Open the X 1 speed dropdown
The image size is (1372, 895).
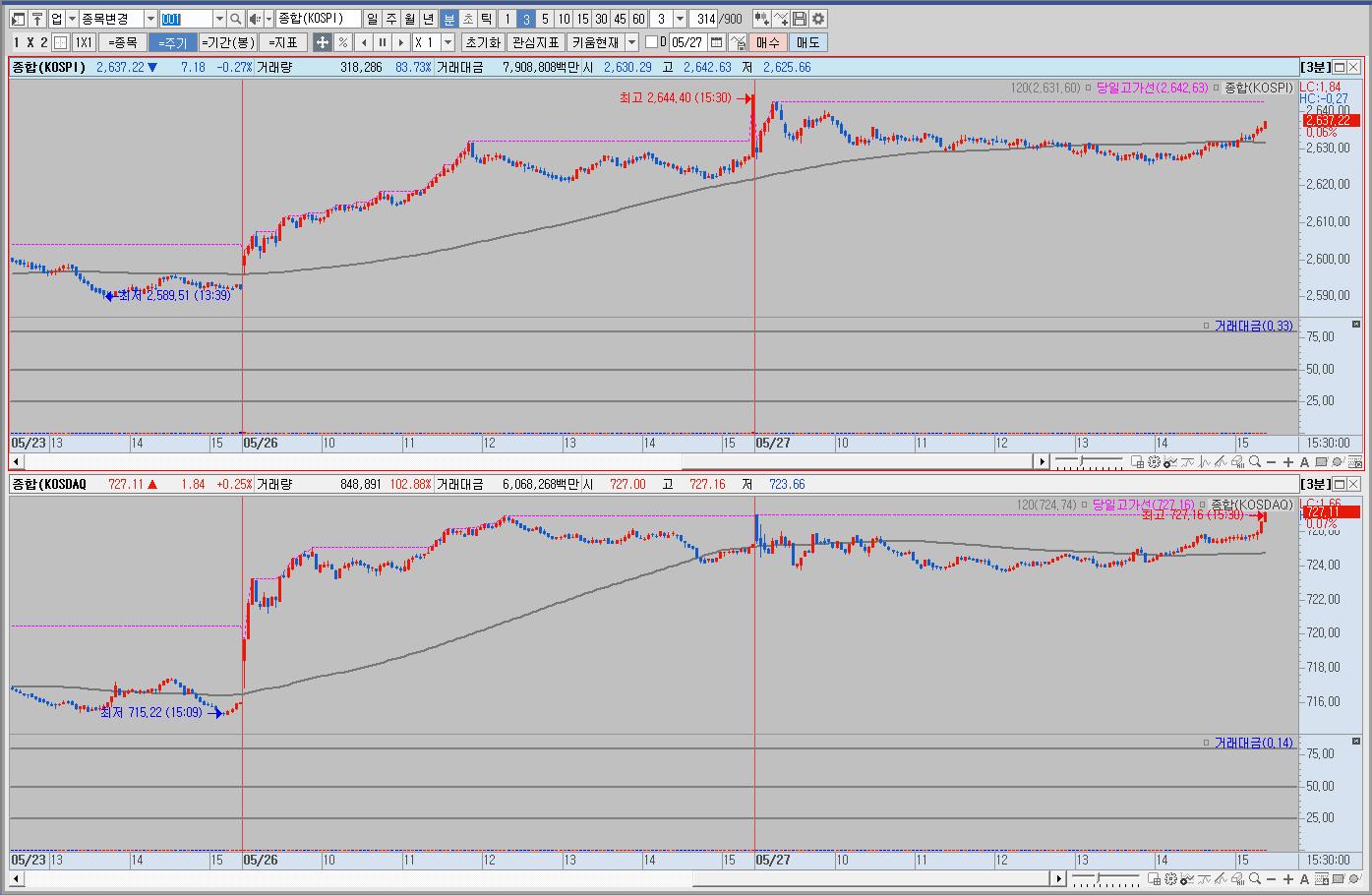click(447, 42)
